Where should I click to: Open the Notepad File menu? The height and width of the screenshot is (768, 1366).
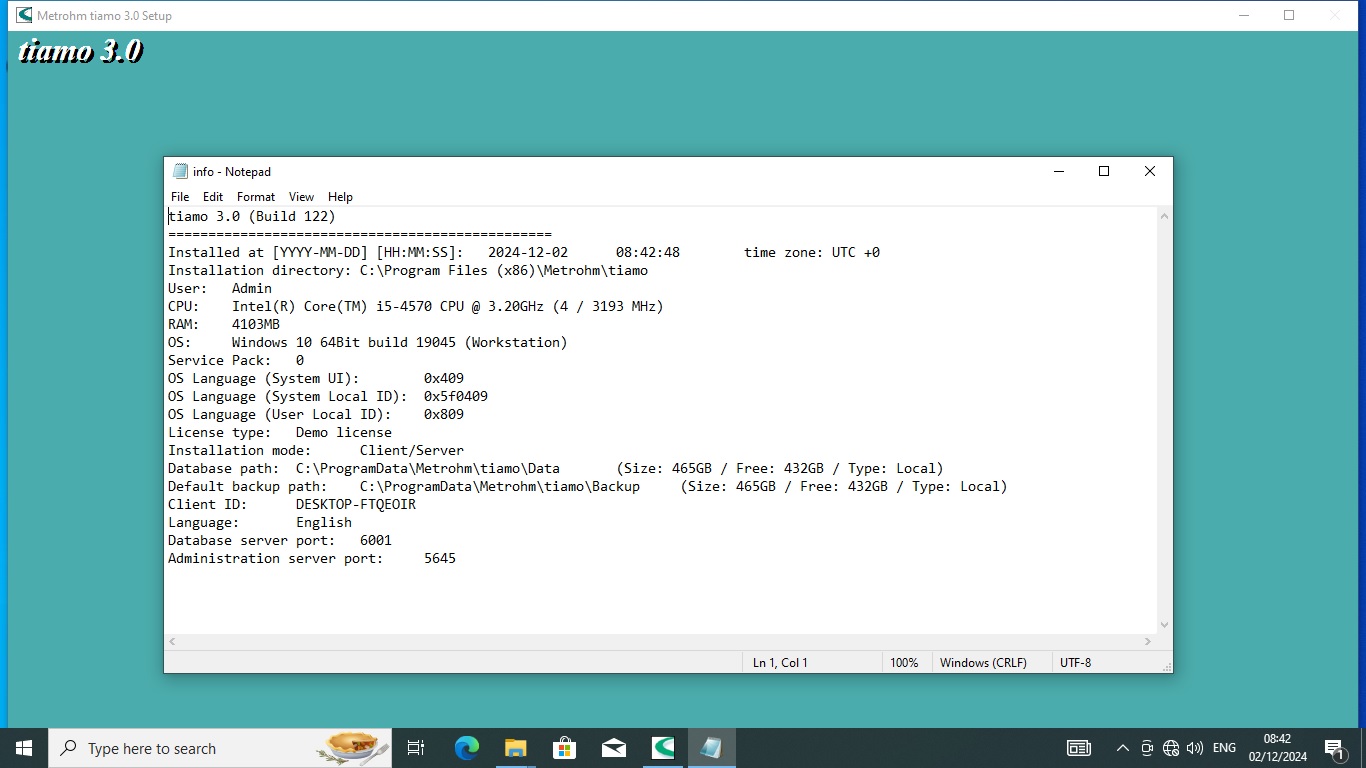click(180, 197)
